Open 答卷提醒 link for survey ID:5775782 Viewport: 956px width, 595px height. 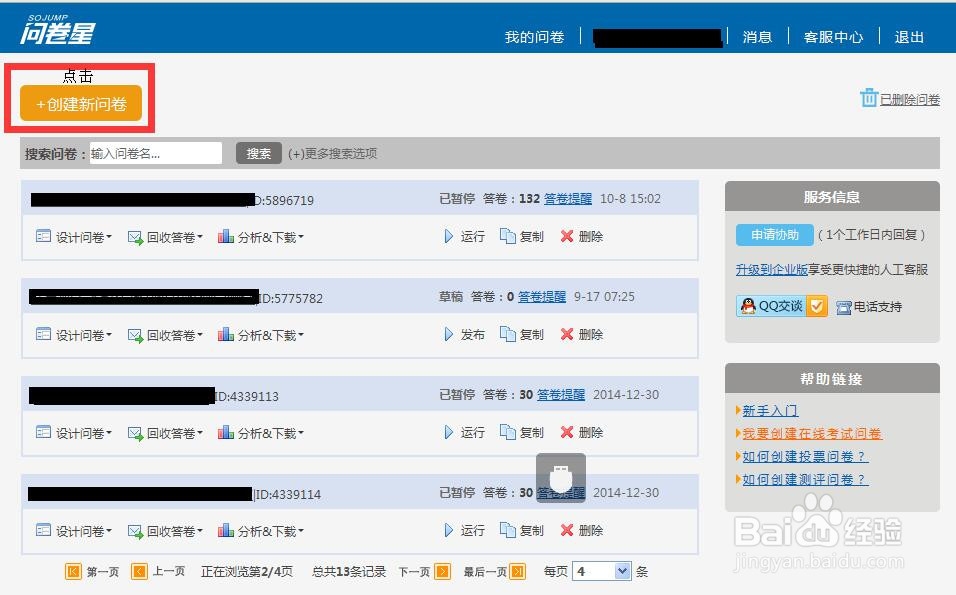coord(542,297)
